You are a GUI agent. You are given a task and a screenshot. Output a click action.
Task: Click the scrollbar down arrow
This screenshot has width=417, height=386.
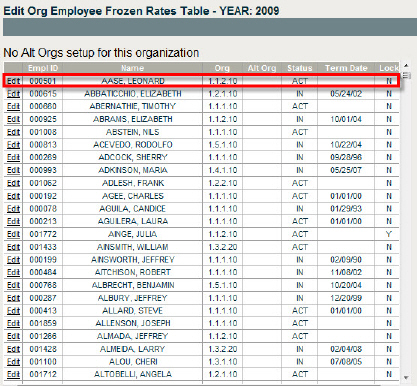pyautogui.click(x=406, y=378)
